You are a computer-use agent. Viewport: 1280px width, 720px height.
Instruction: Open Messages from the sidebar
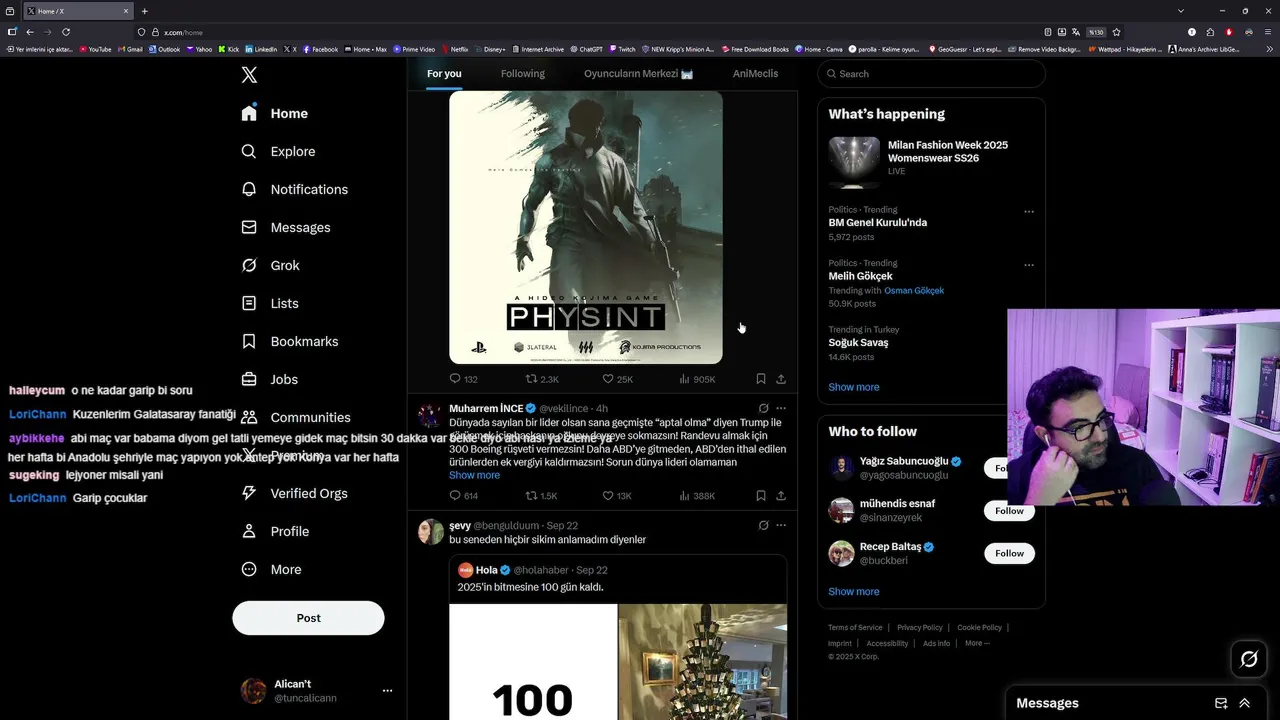click(x=285, y=227)
